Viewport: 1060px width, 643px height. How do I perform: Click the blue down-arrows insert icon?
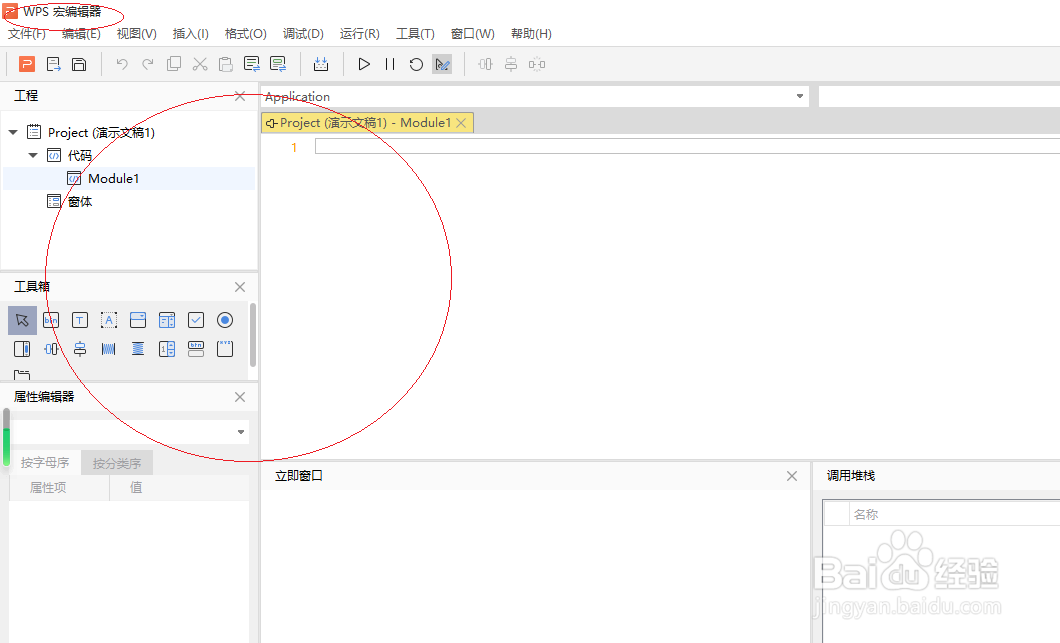pyautogui.click(x=321, y=64)
